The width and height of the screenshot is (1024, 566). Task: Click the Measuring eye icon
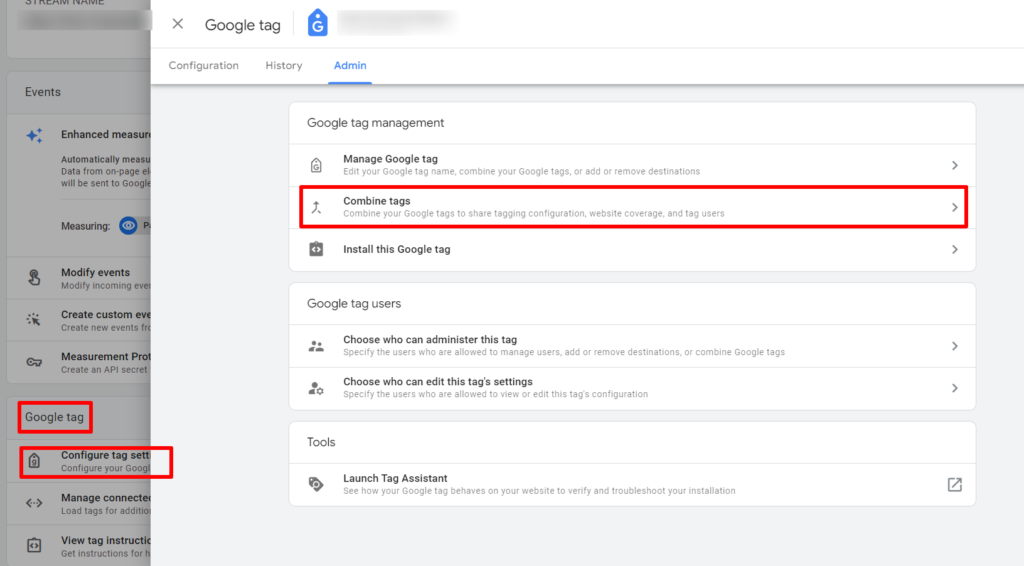tap(128, 226)
